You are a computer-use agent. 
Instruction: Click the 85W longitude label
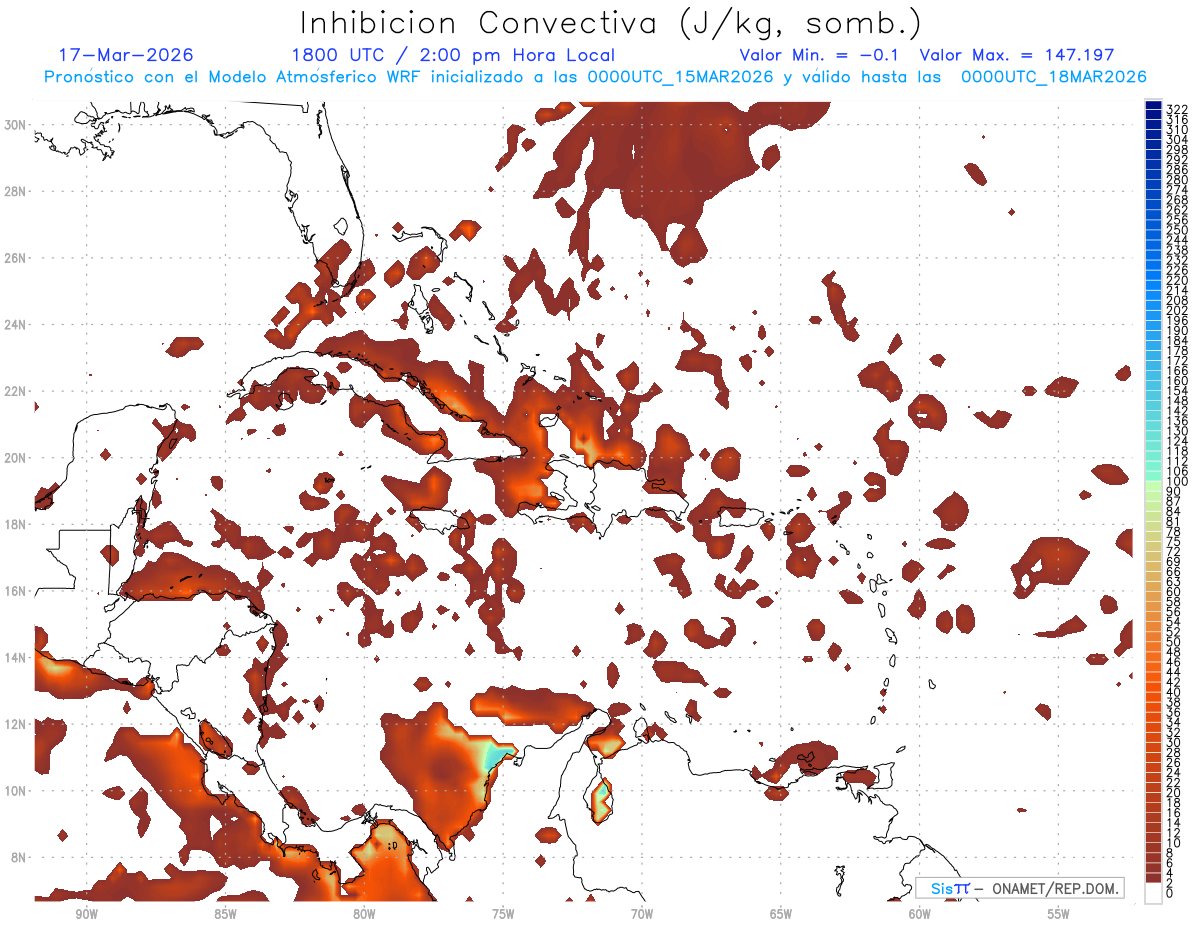click(x=225, y=914)
